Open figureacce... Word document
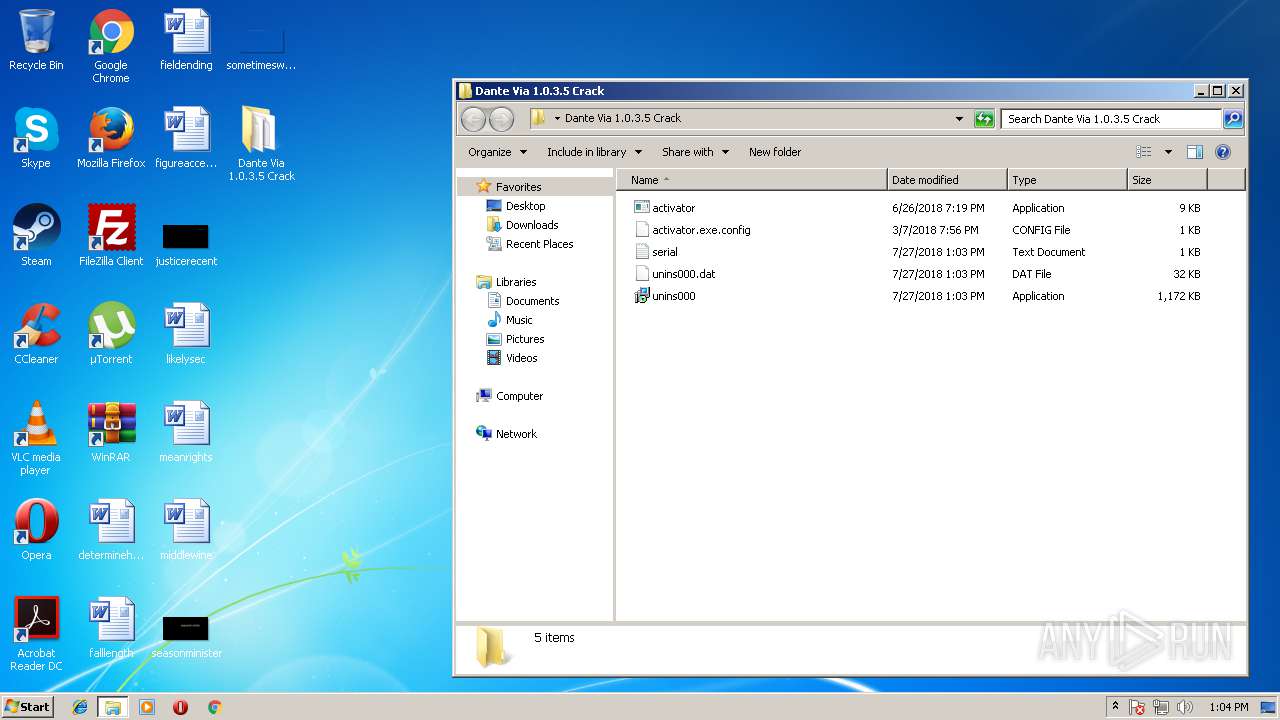The height and width of the screenshot is (720, 1280). point(186,138)
